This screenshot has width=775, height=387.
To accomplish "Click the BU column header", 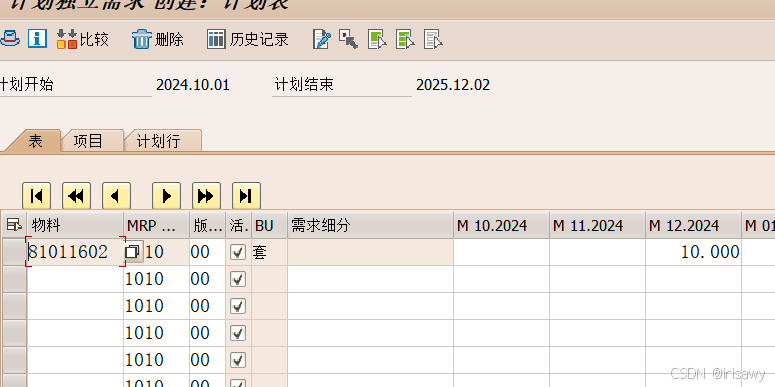I will click(x=270, y=226).
